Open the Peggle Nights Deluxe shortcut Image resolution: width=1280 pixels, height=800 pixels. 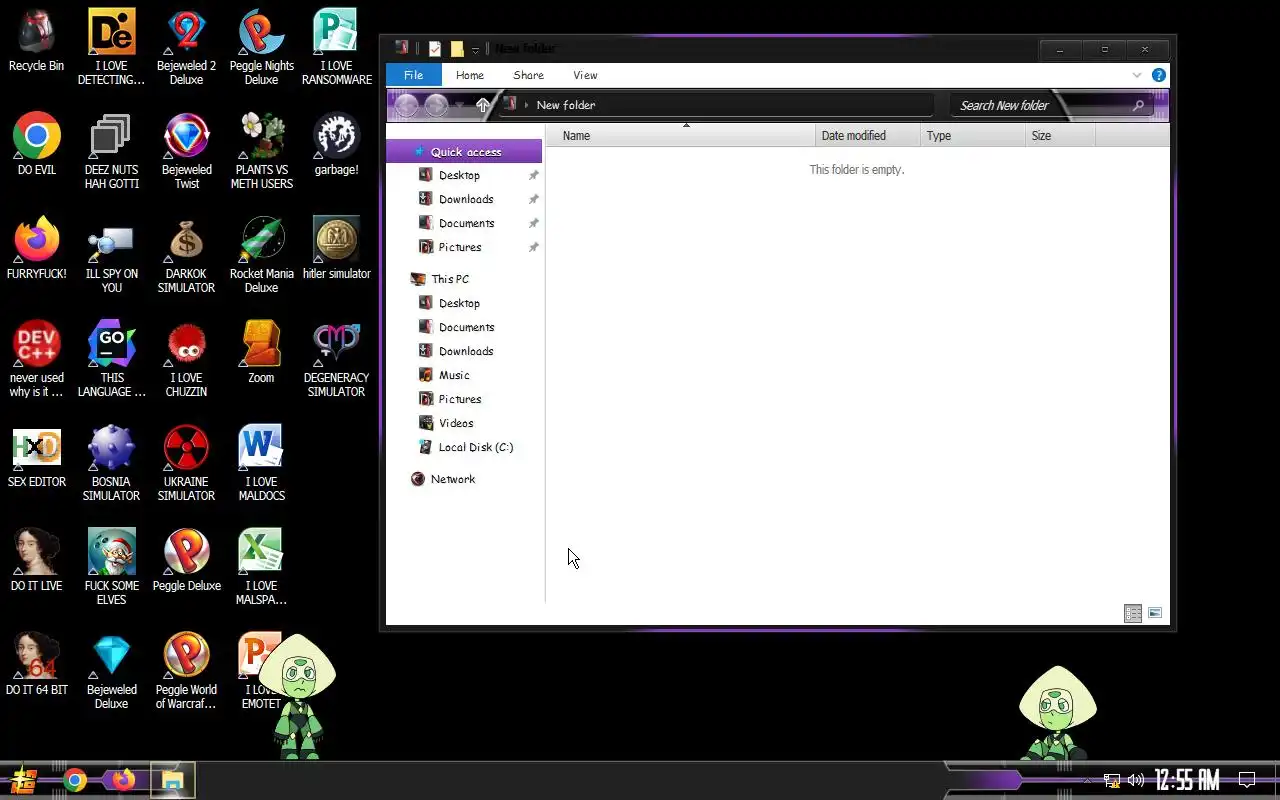pos(261,47)
